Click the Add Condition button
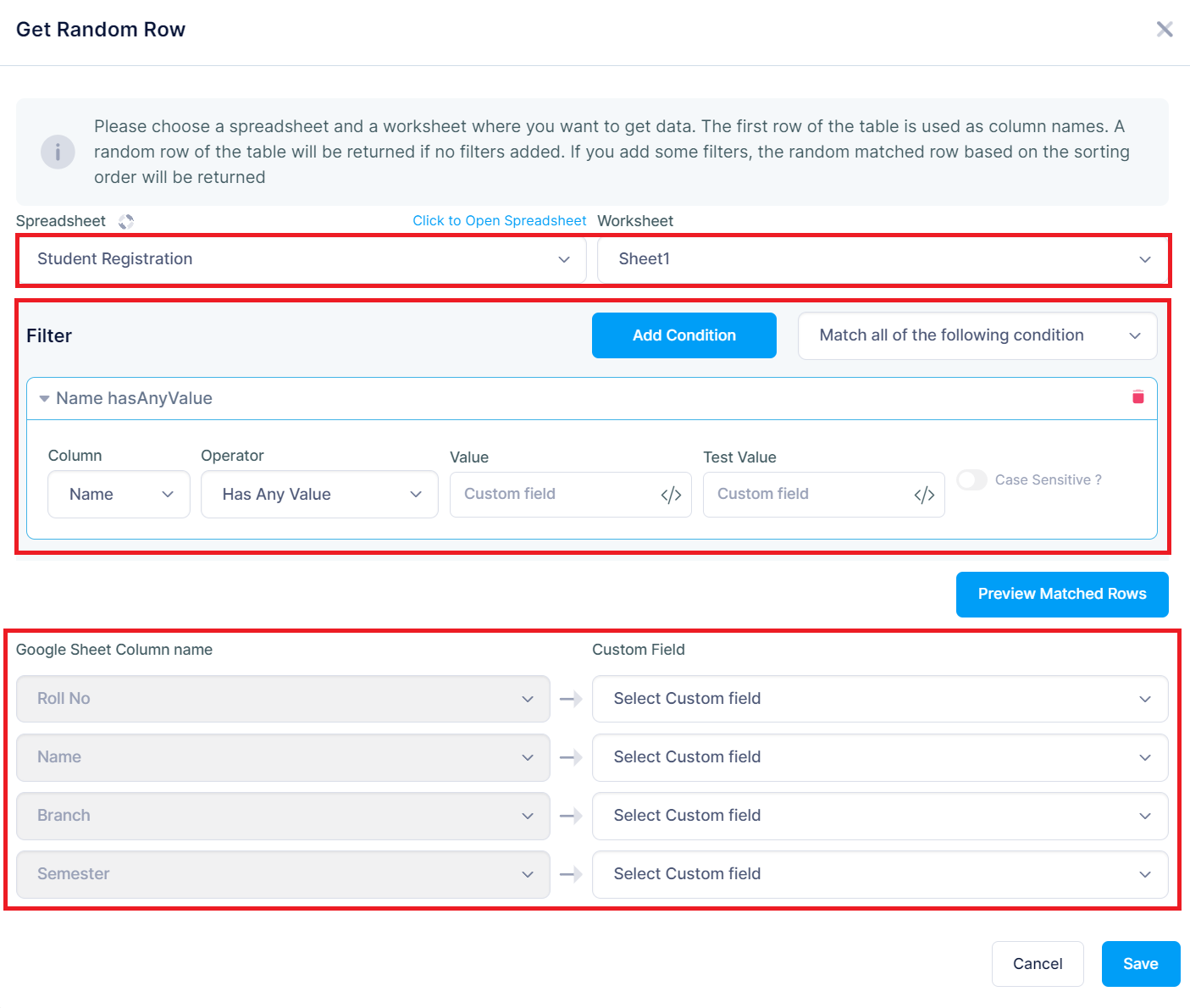This screenshot has width=1190, height=1008. point(684,335)
